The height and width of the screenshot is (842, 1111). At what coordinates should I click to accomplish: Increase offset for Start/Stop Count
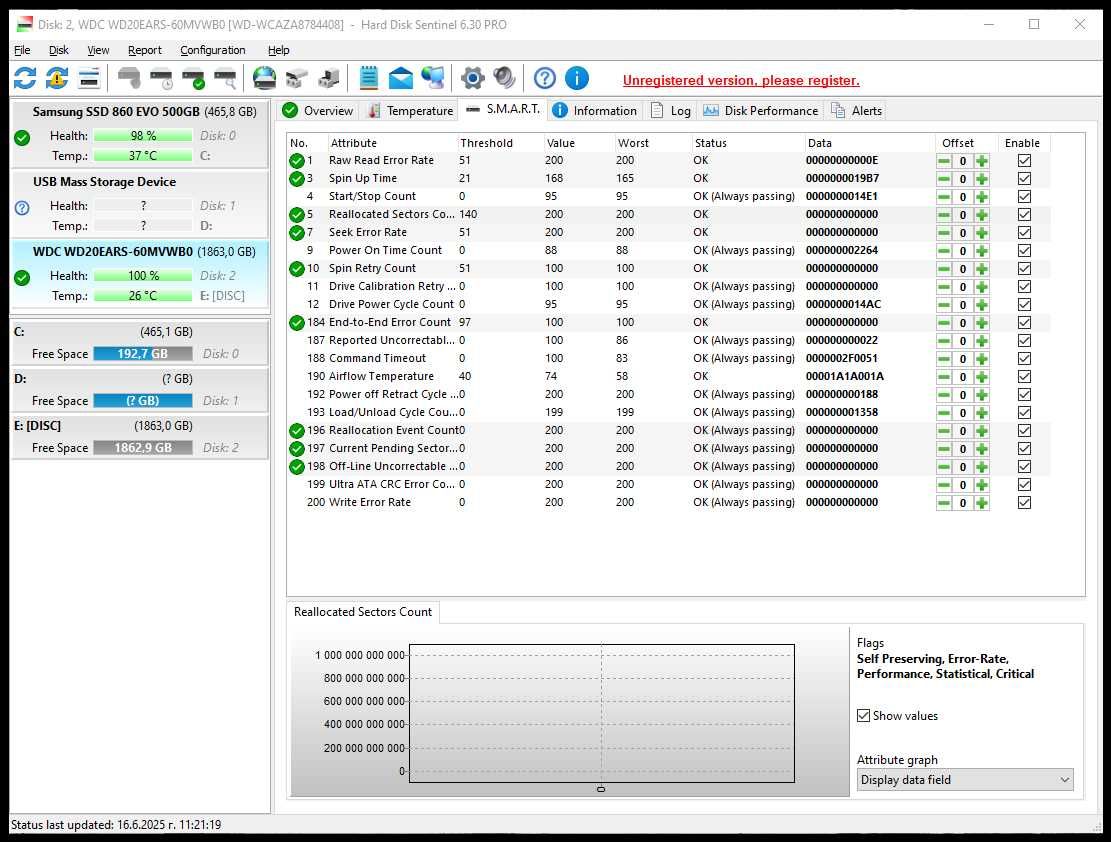tap(981, 197)
